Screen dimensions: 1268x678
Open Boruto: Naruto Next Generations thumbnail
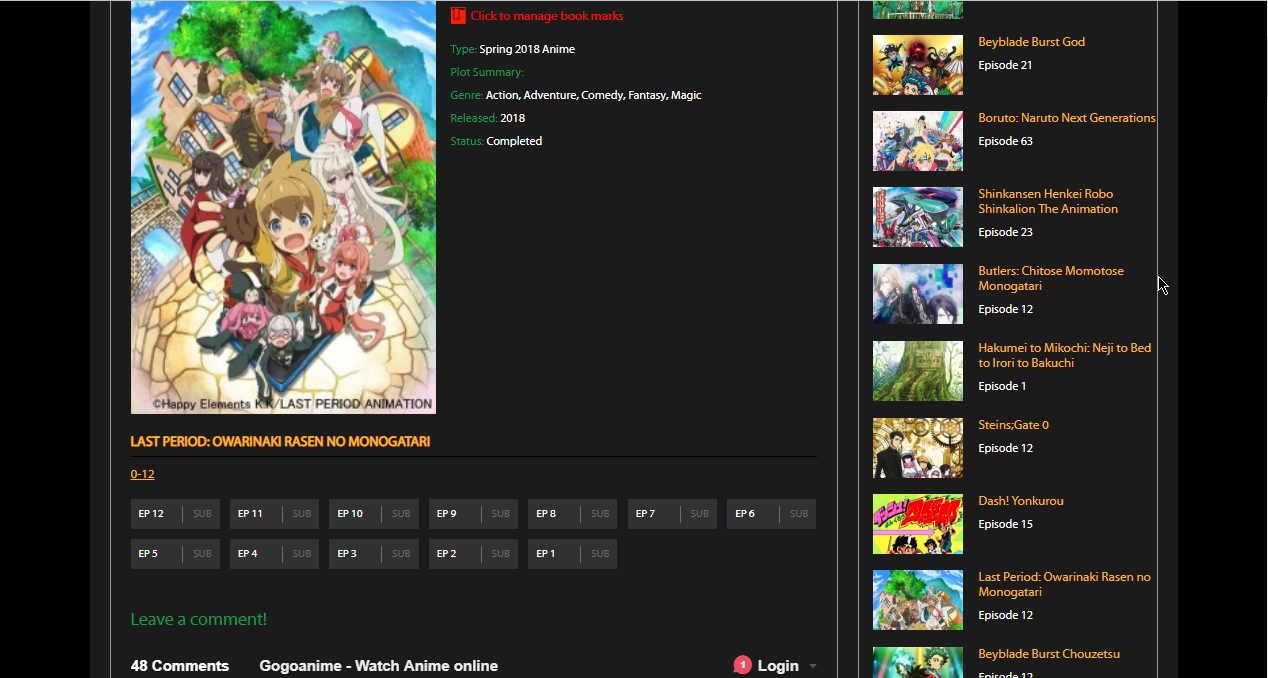(x=917, y=141)
